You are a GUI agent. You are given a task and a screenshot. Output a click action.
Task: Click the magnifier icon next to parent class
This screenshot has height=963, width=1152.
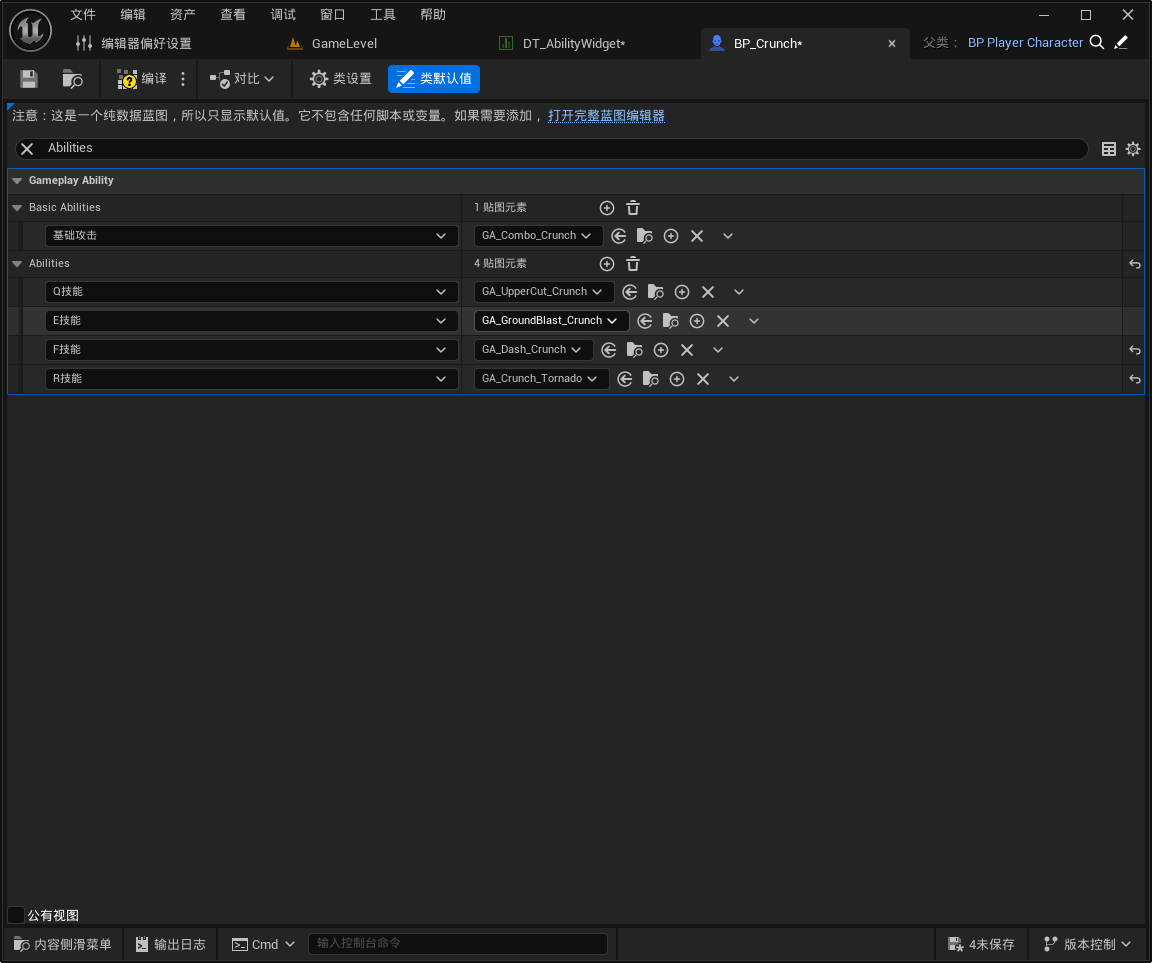tap(1097, 43)
